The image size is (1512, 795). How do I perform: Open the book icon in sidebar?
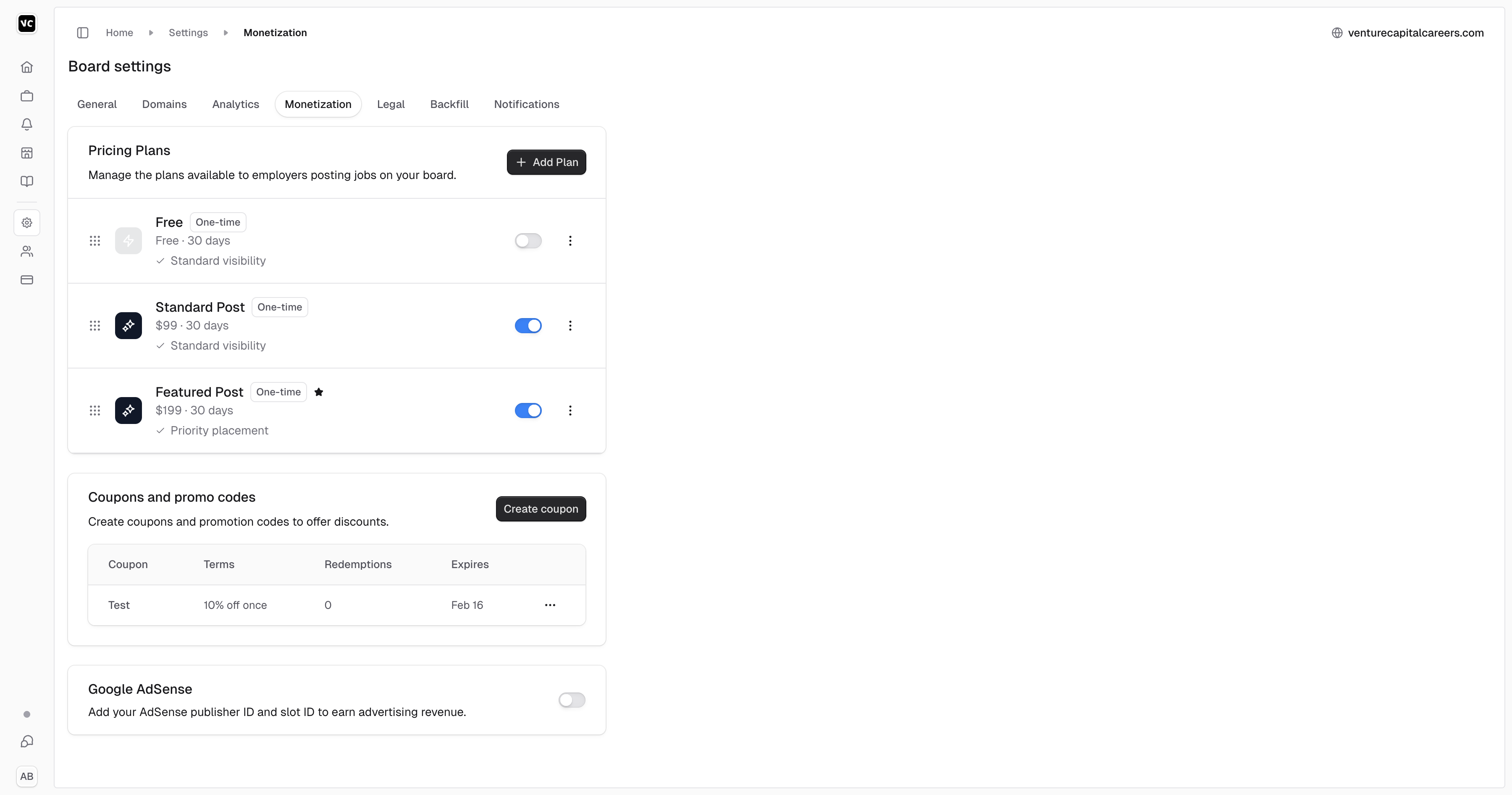[x=27, y=182]
